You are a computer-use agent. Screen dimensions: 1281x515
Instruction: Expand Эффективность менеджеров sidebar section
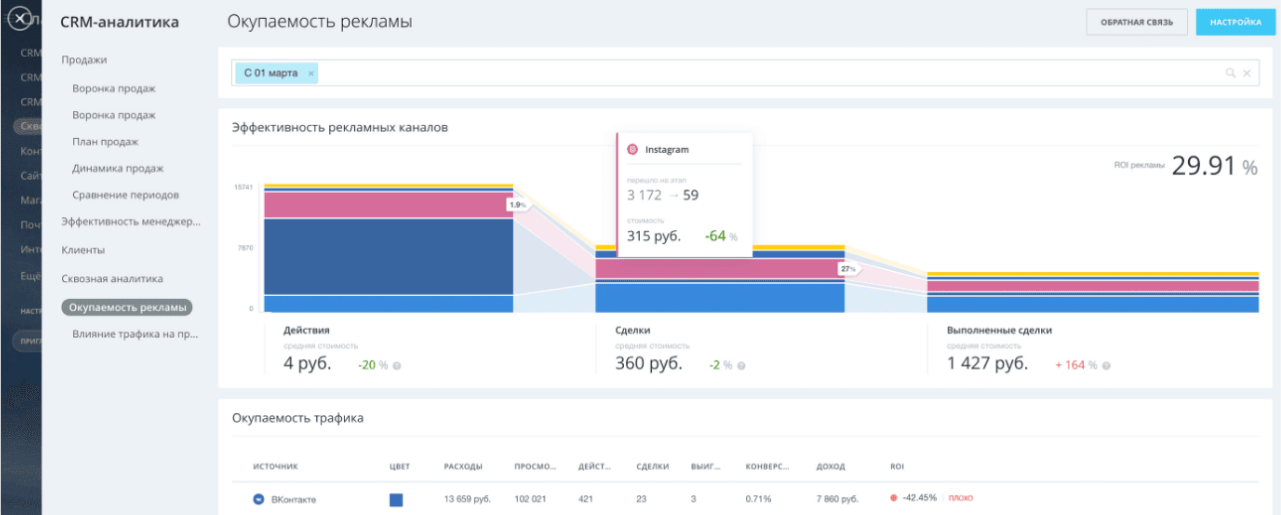coord(130,221)
